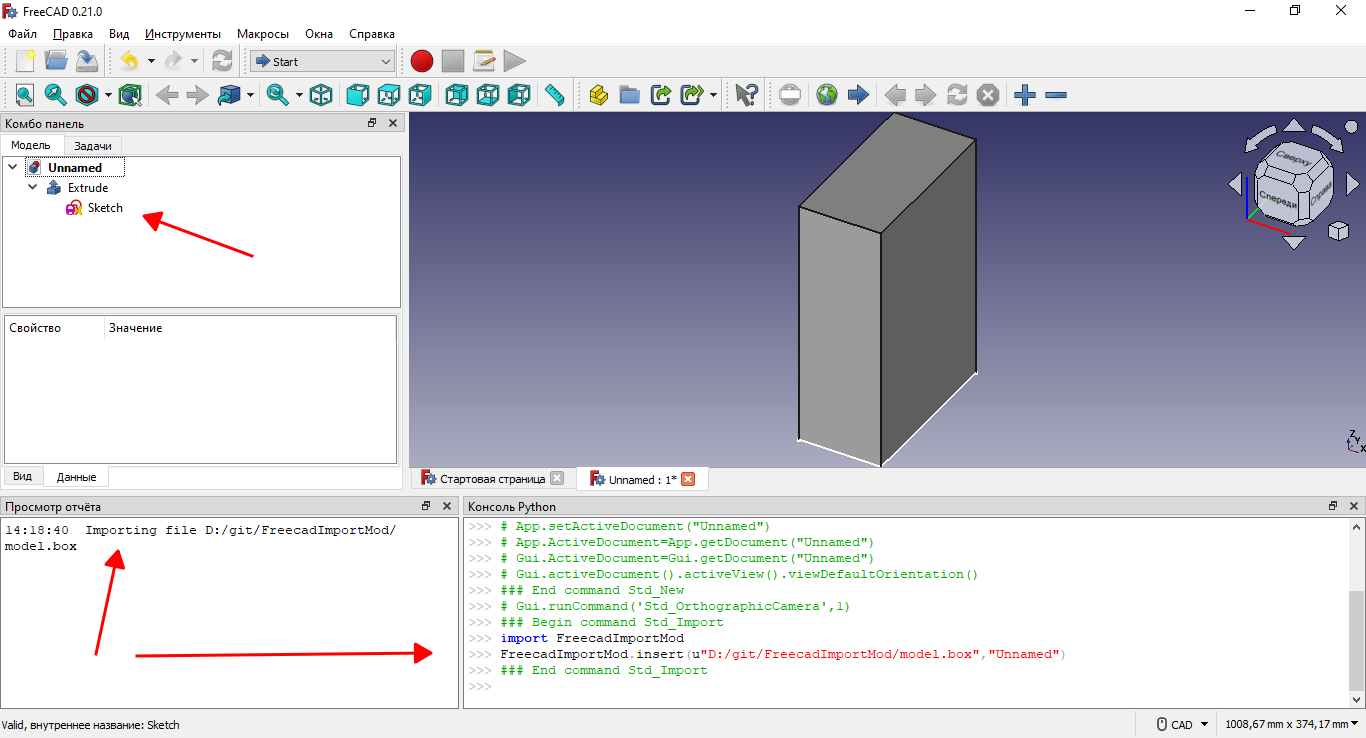The width and height of the screenshot is (1366, 738).
Task: Collapse the Extrude tree node
Action: 33,187
